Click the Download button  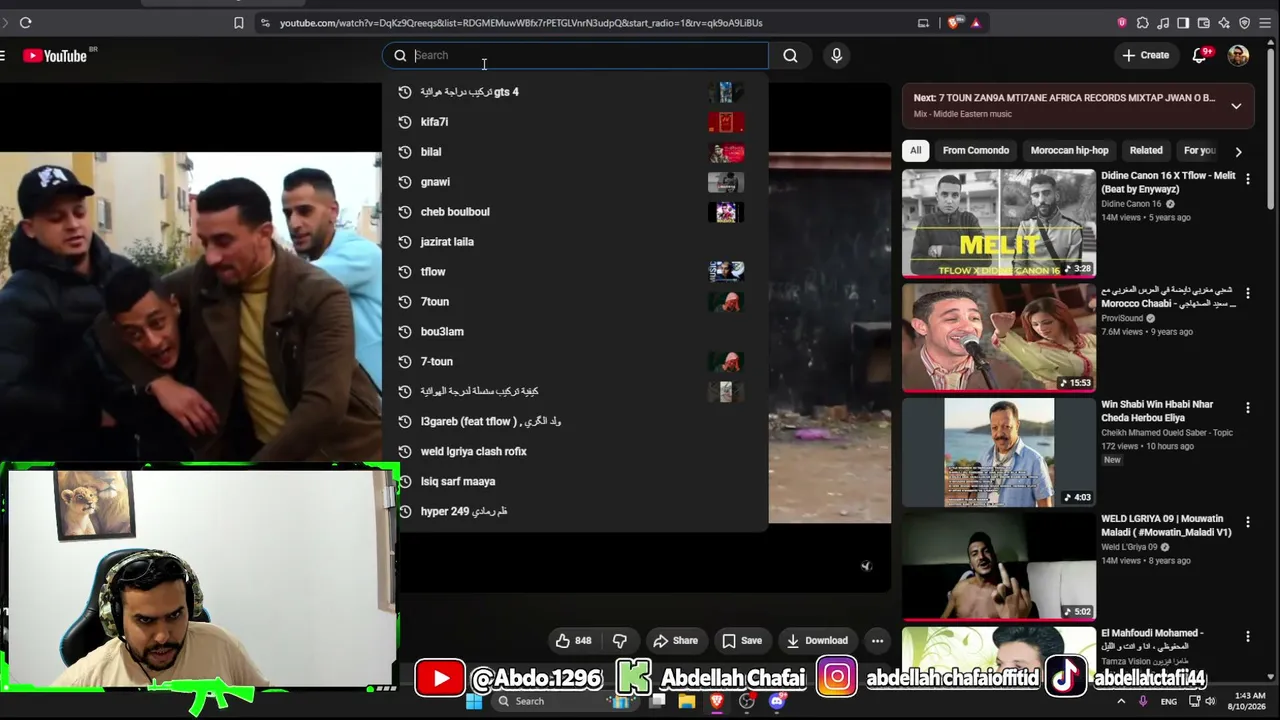(x=817, y=641)
